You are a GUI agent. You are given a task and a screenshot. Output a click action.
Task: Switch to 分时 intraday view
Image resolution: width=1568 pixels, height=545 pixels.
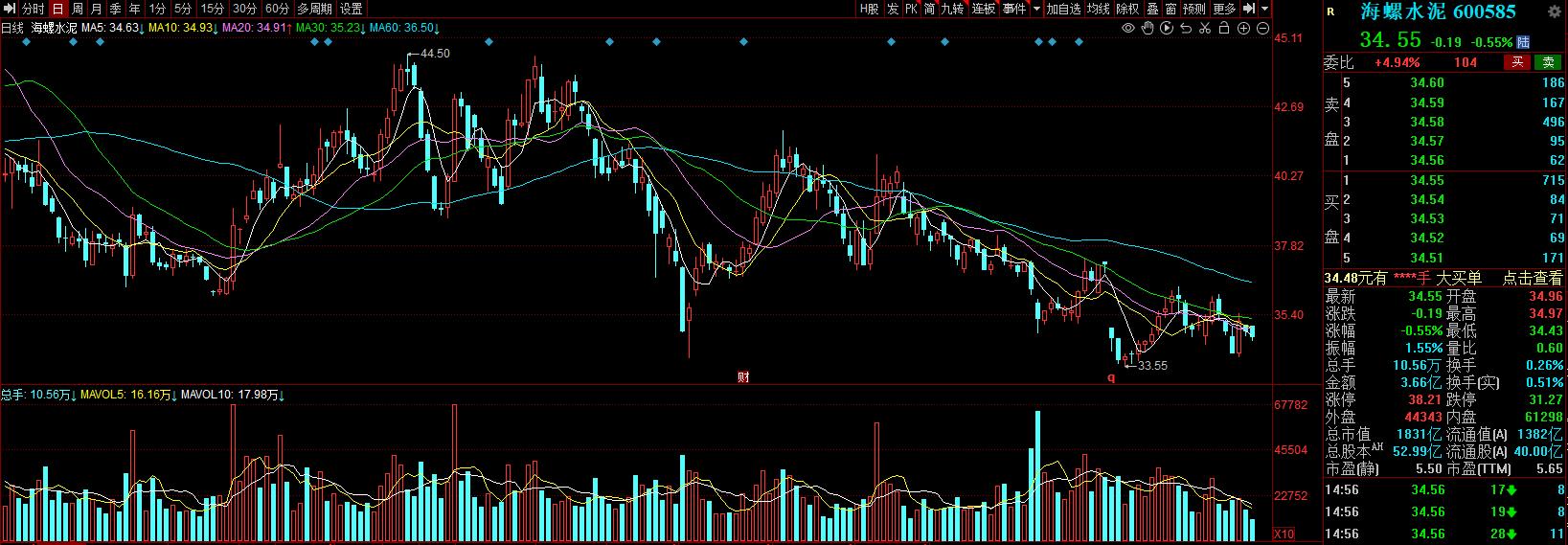click(34, 9)
